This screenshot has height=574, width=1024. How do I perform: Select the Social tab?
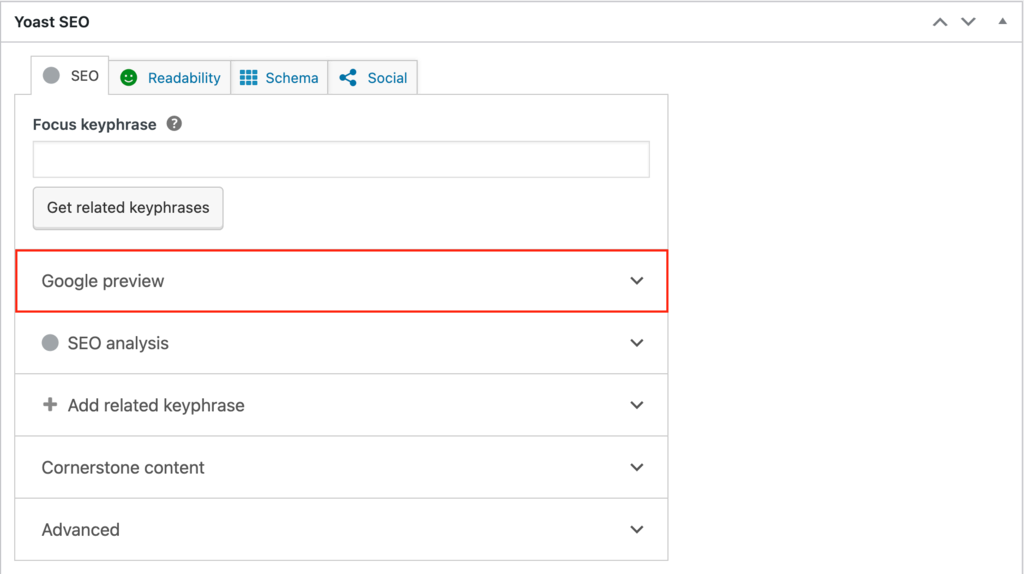pos(386,78)
